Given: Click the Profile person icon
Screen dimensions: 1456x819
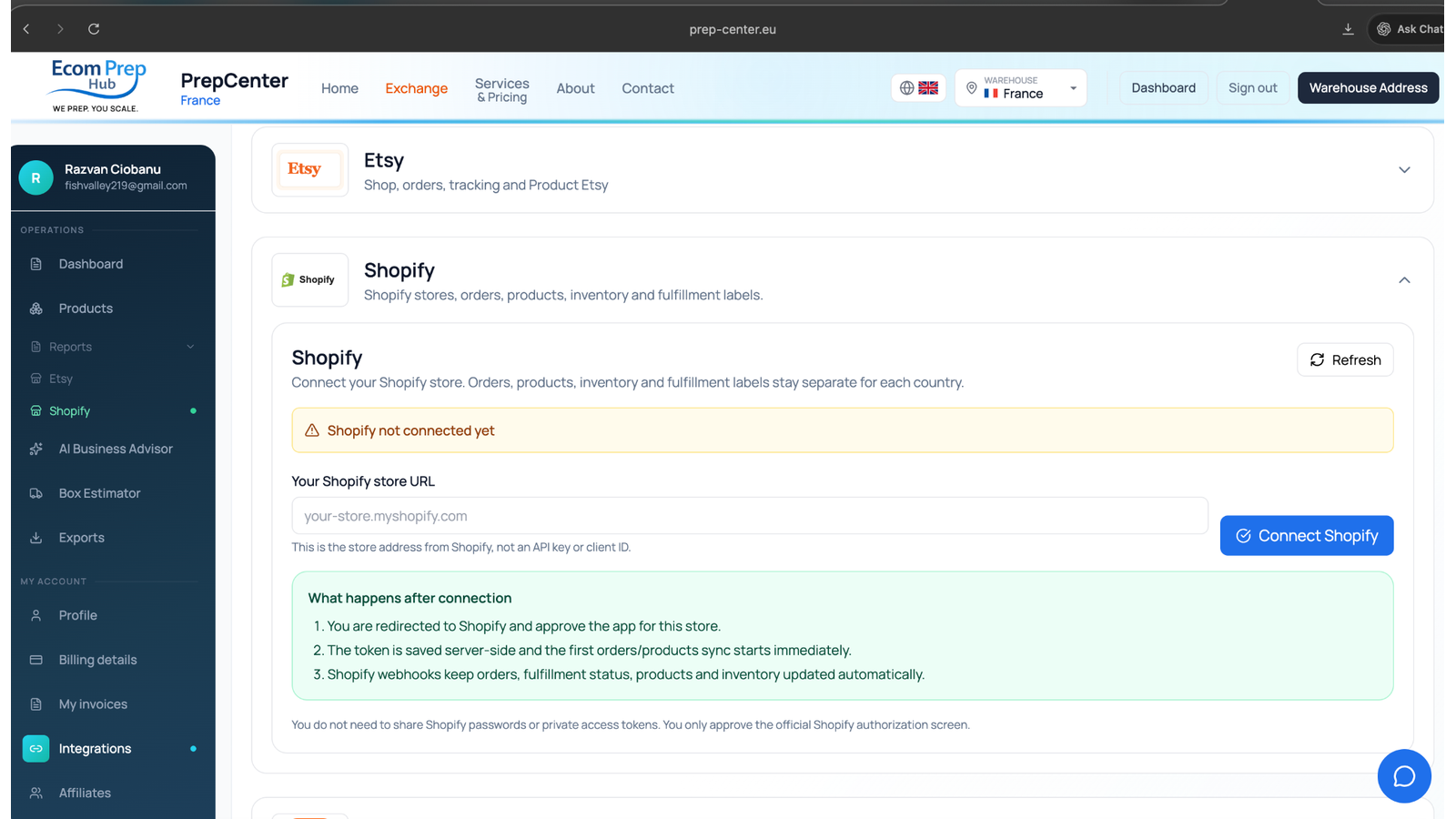Looking at the screenshot, I should pos(36,615).
